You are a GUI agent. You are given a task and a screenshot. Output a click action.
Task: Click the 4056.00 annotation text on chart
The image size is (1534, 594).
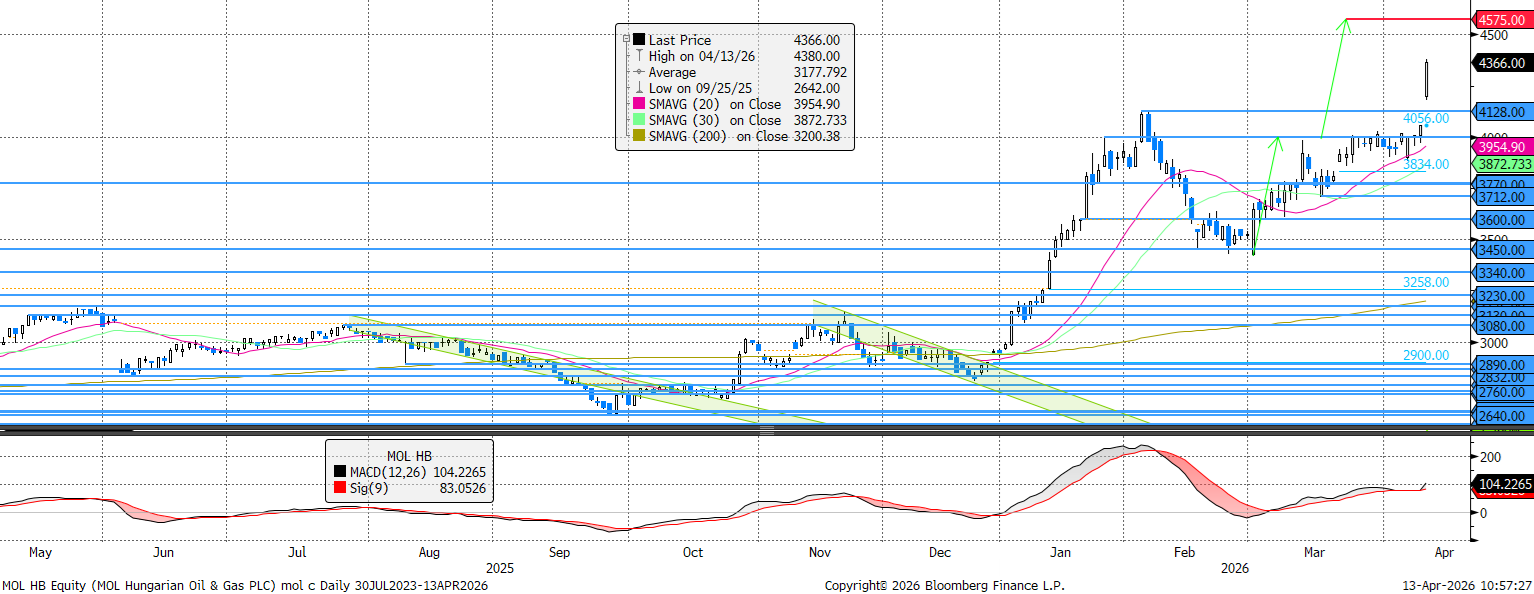tap(1425, 118)
